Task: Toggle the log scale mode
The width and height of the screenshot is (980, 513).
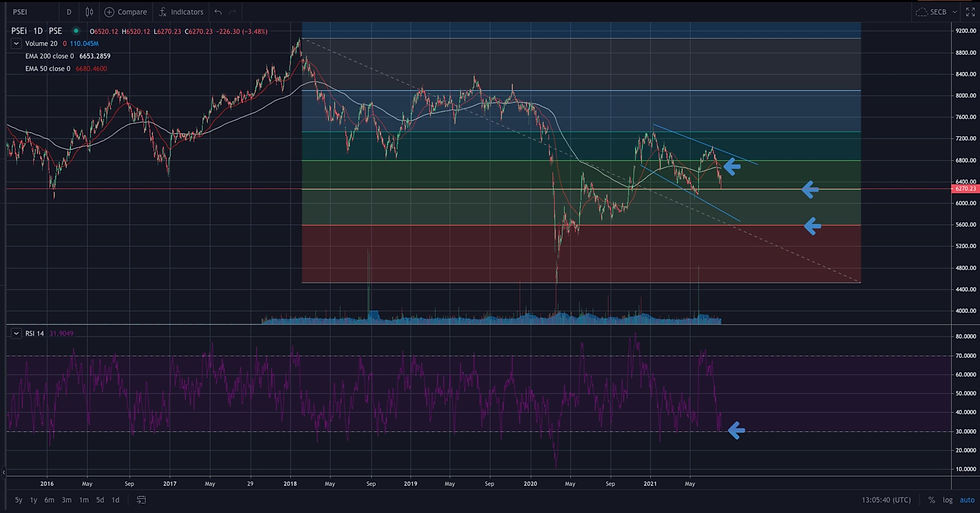Action: 948,500
